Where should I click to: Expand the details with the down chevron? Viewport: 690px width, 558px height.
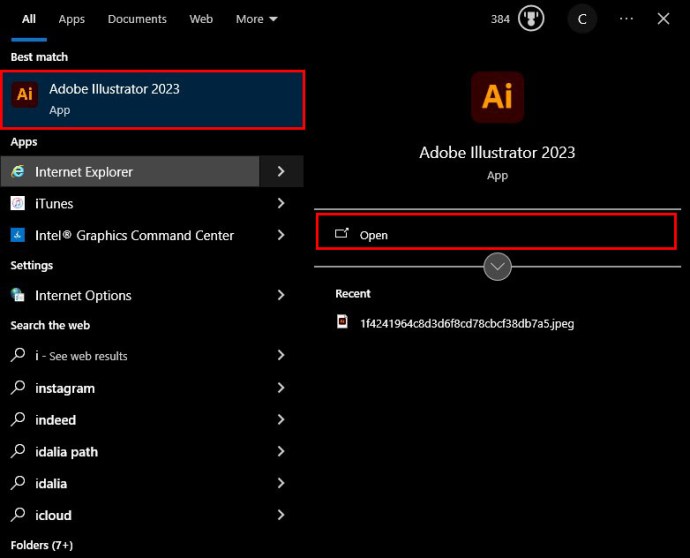click(x=497, y=267)
